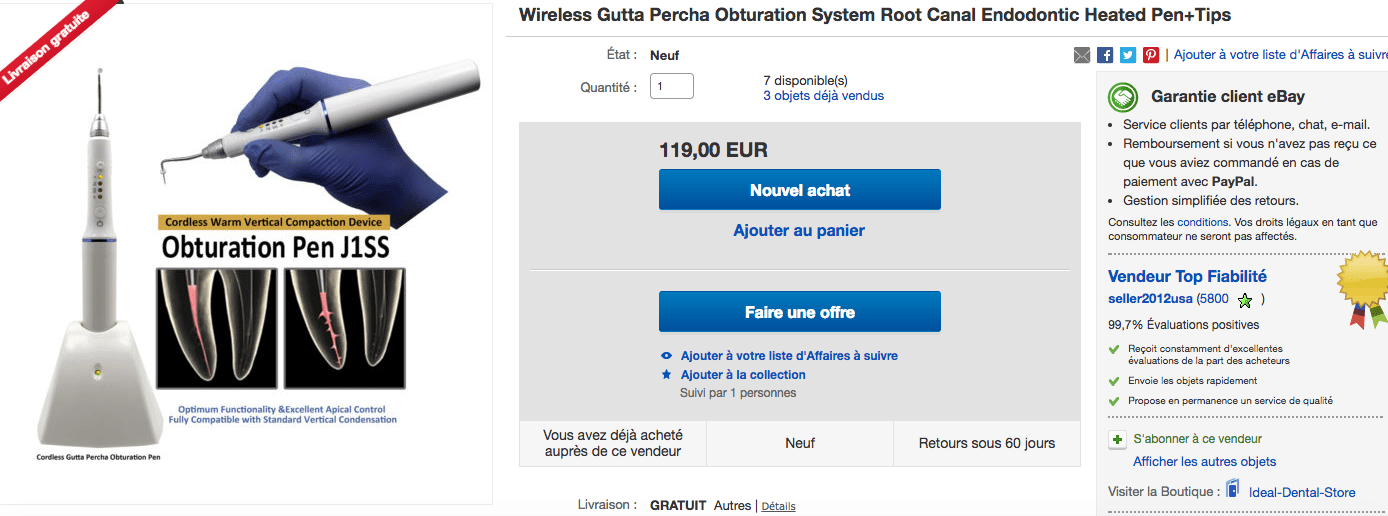
Task: Open the Ideal-Dental-Store door icon
Action: coord(1234,492)
